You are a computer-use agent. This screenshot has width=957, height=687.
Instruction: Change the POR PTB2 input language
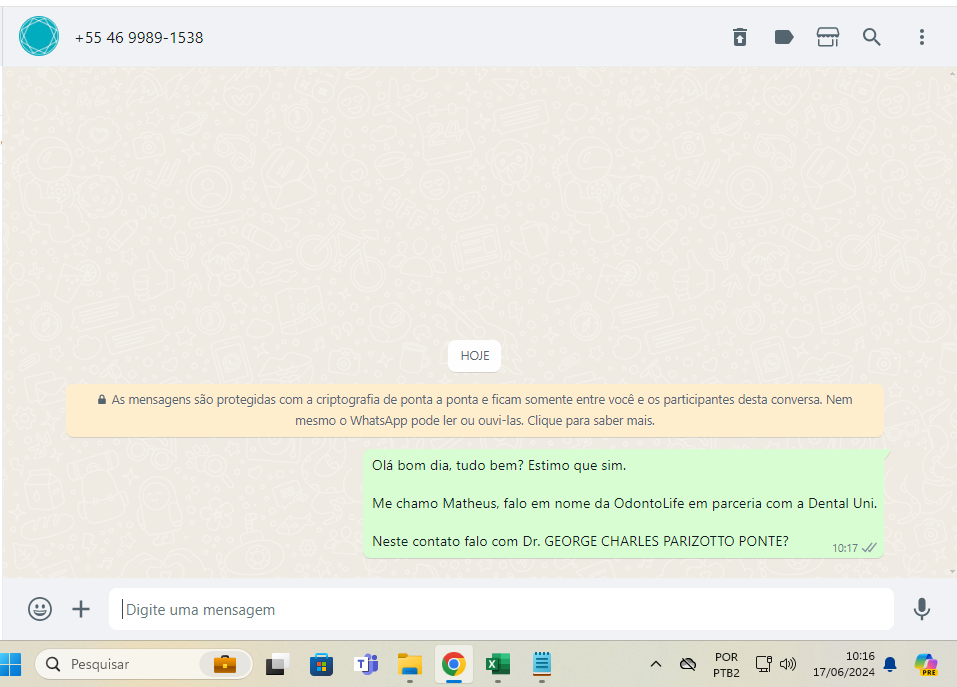point(726,664)
